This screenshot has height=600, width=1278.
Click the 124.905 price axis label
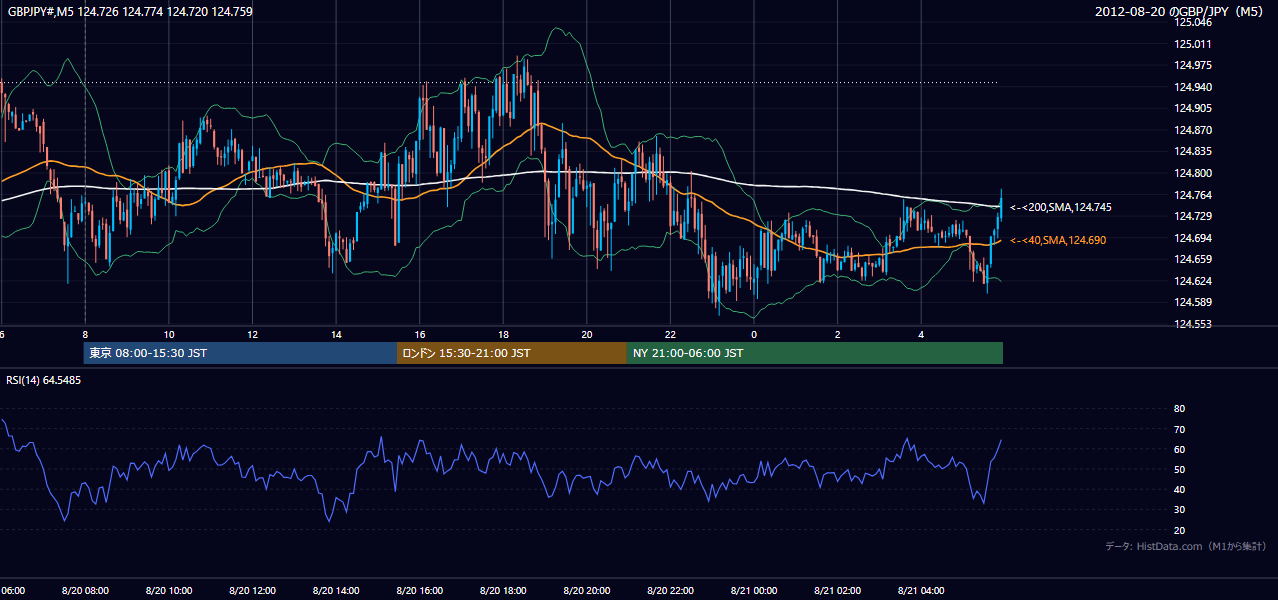point(1193,109)
